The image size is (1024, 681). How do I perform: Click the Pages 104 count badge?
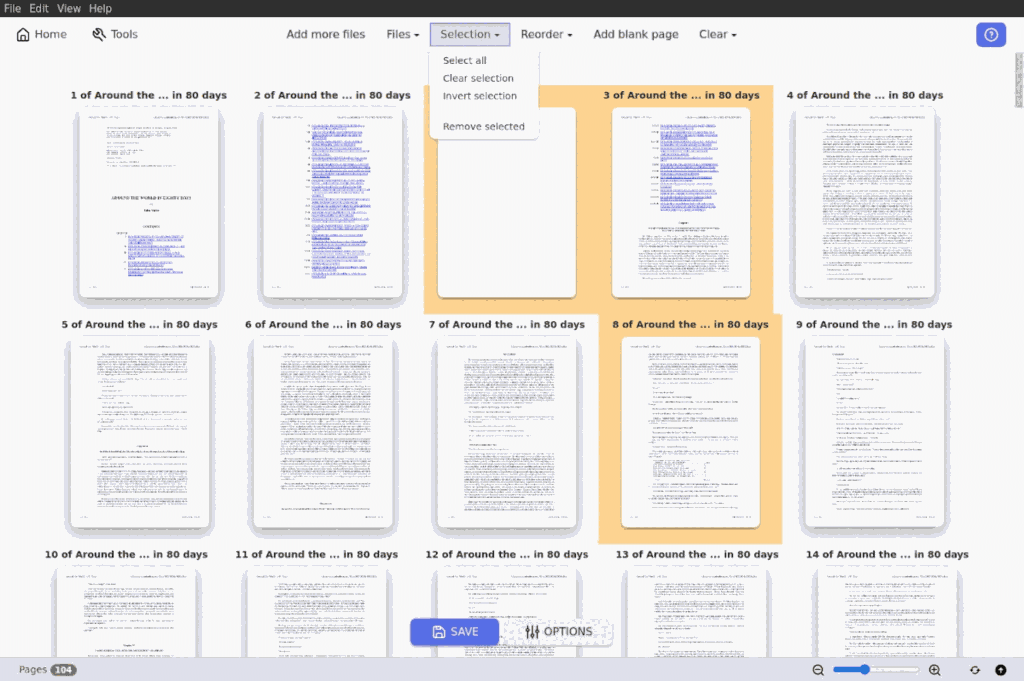pos(64,670)
